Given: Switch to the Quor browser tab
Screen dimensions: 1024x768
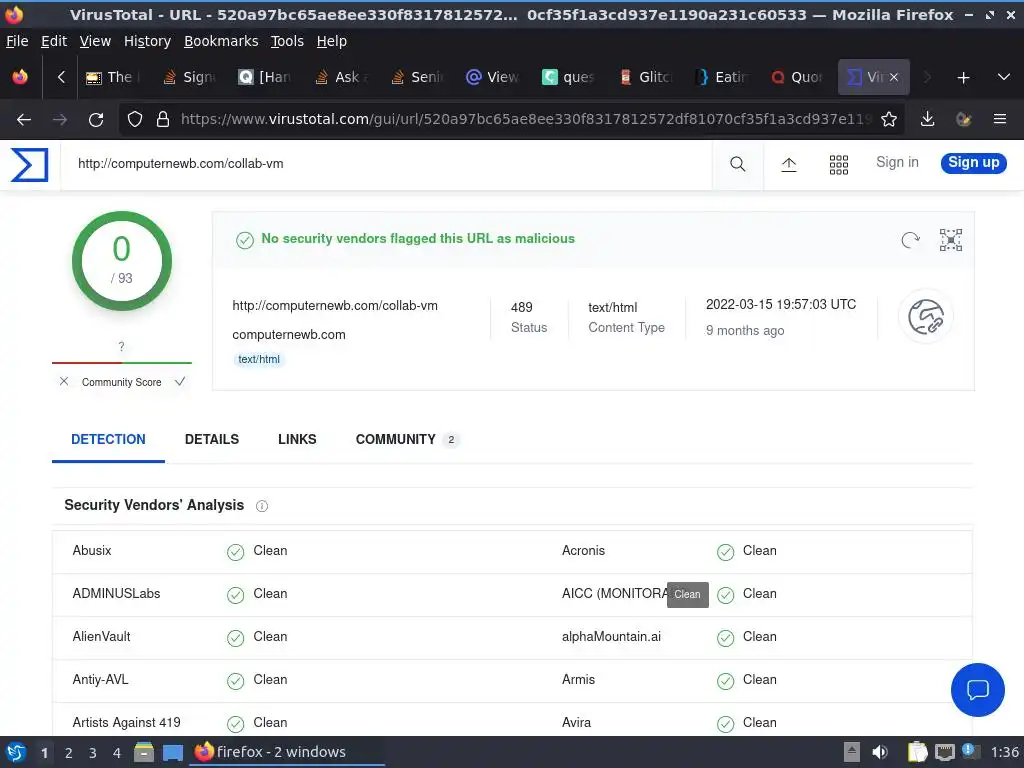Looking at the screenshot, I should (797, 77).
